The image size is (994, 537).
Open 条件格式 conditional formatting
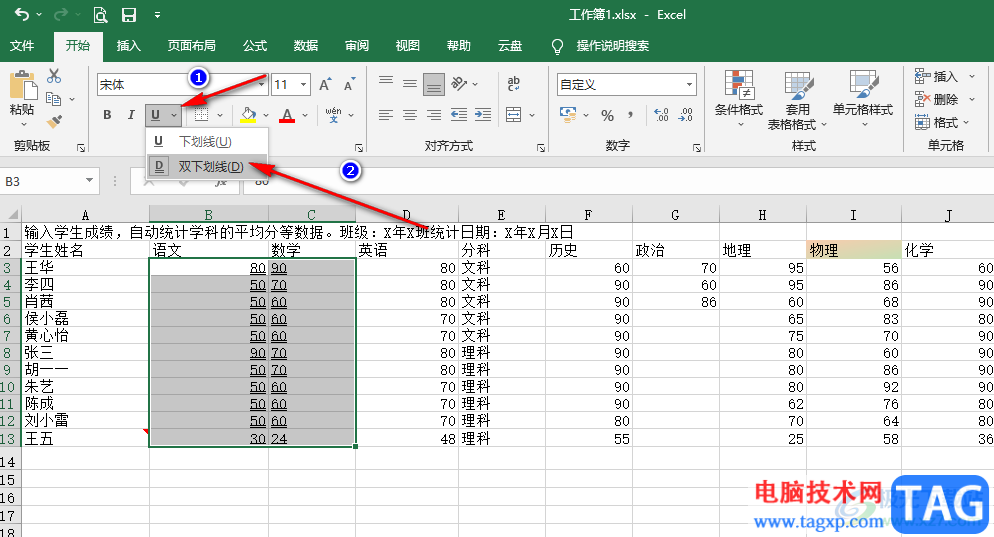[739, 98]
